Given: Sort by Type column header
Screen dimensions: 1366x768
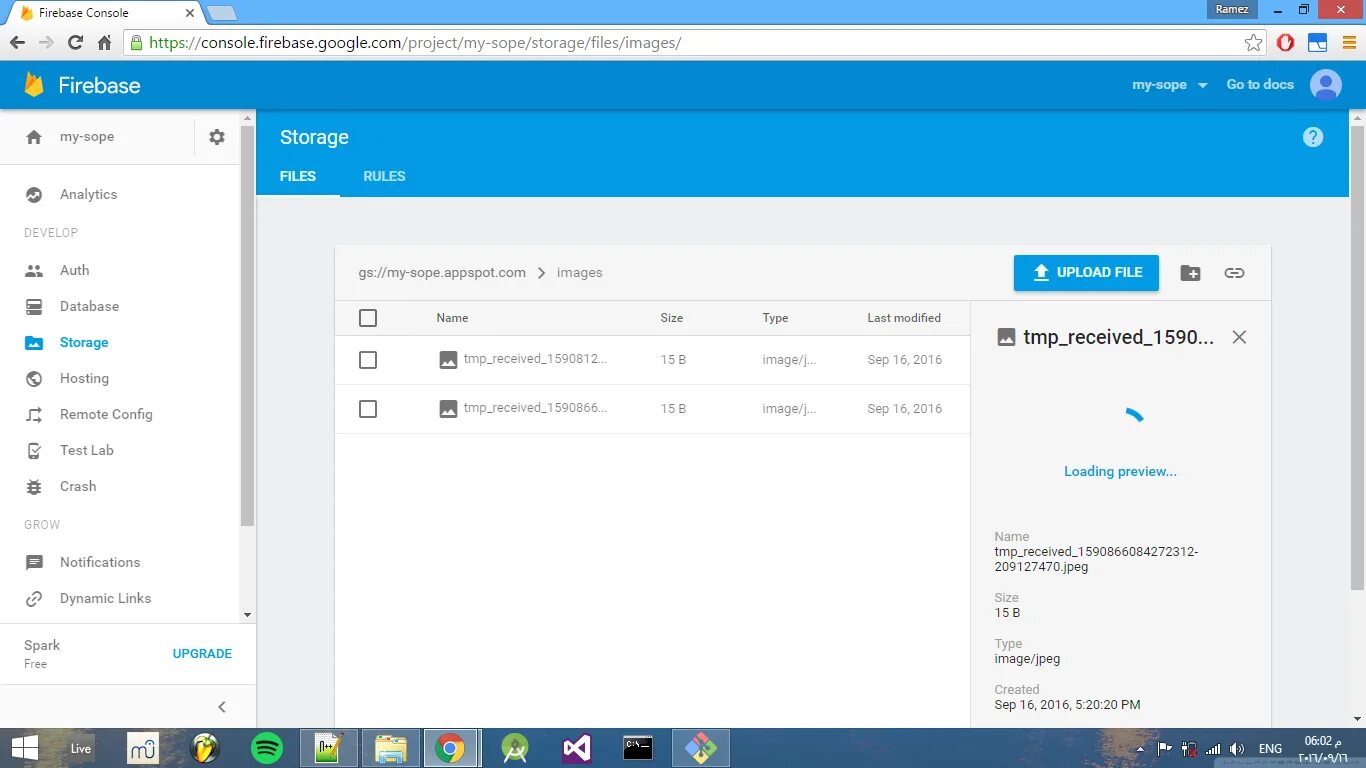Looking at the screenshot, I should point(775,318).
